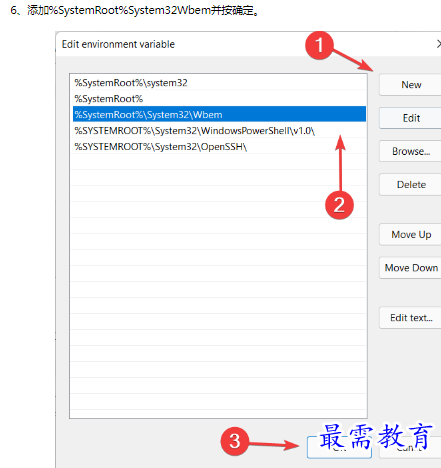Close the Edit environment variable dialog
This screenshot has height=468, width=441.
pos(439,44)
